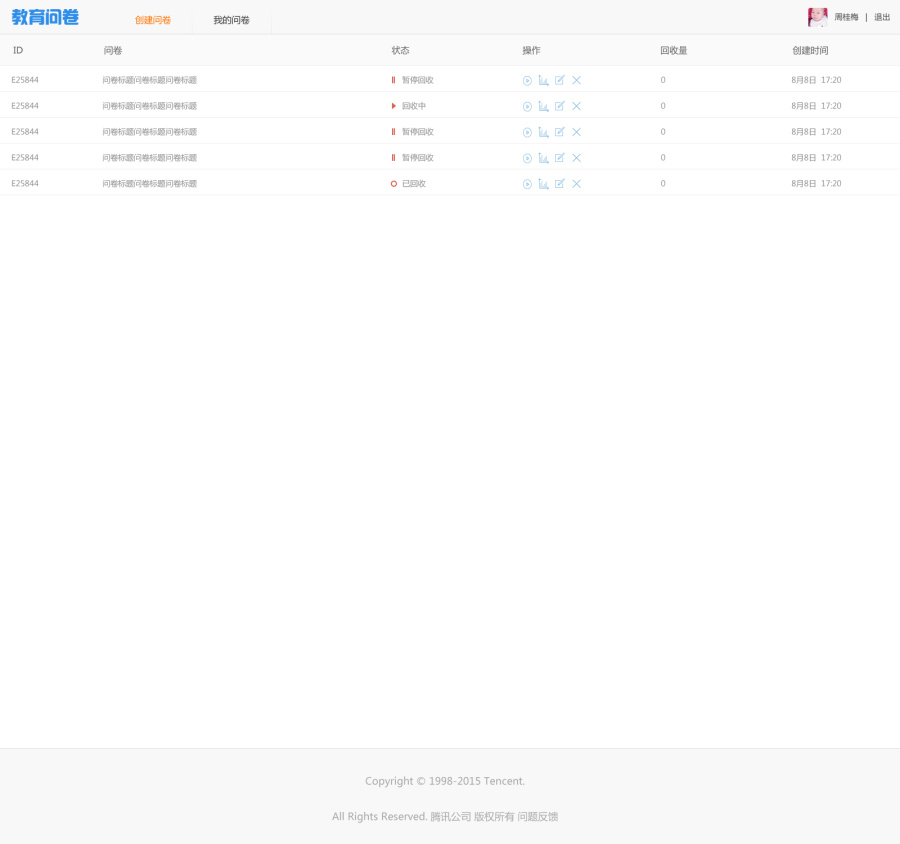
Task: Edit the questionnaire in the 回收中 row
Action: [x=560, y=106]
